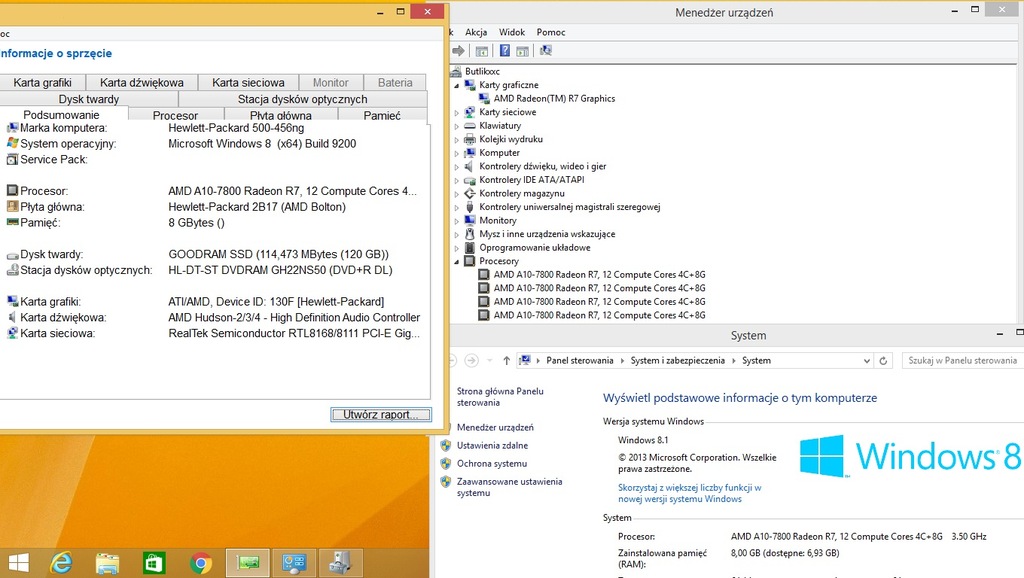This screenshot has height=578, width=1024.
Task: Switch to the Procesor tab
Action: pyautogui.click(x=175, y=116)
